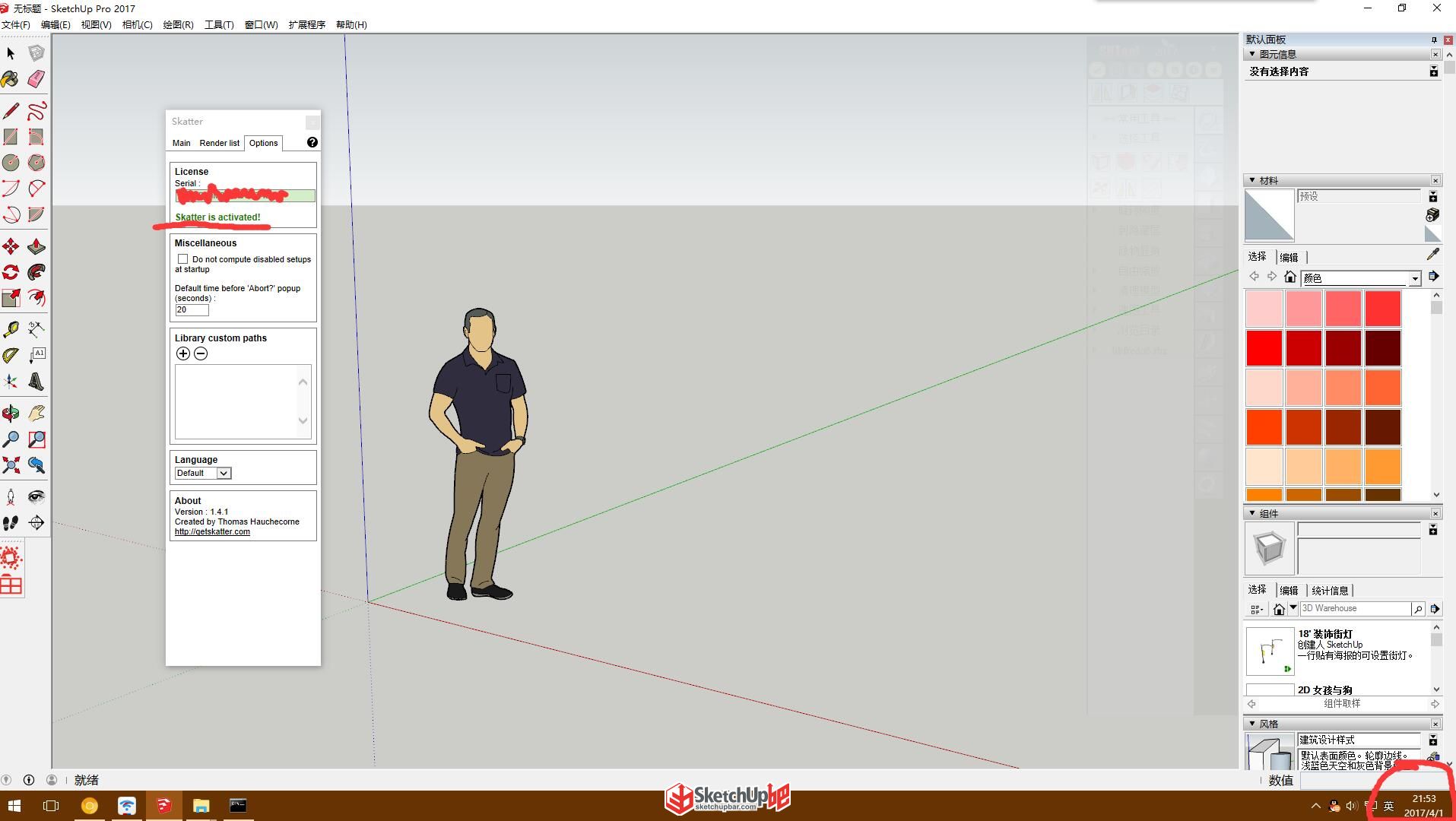
Task: Choose the Circle drawing tool
Action: click(x=11, y=163)
